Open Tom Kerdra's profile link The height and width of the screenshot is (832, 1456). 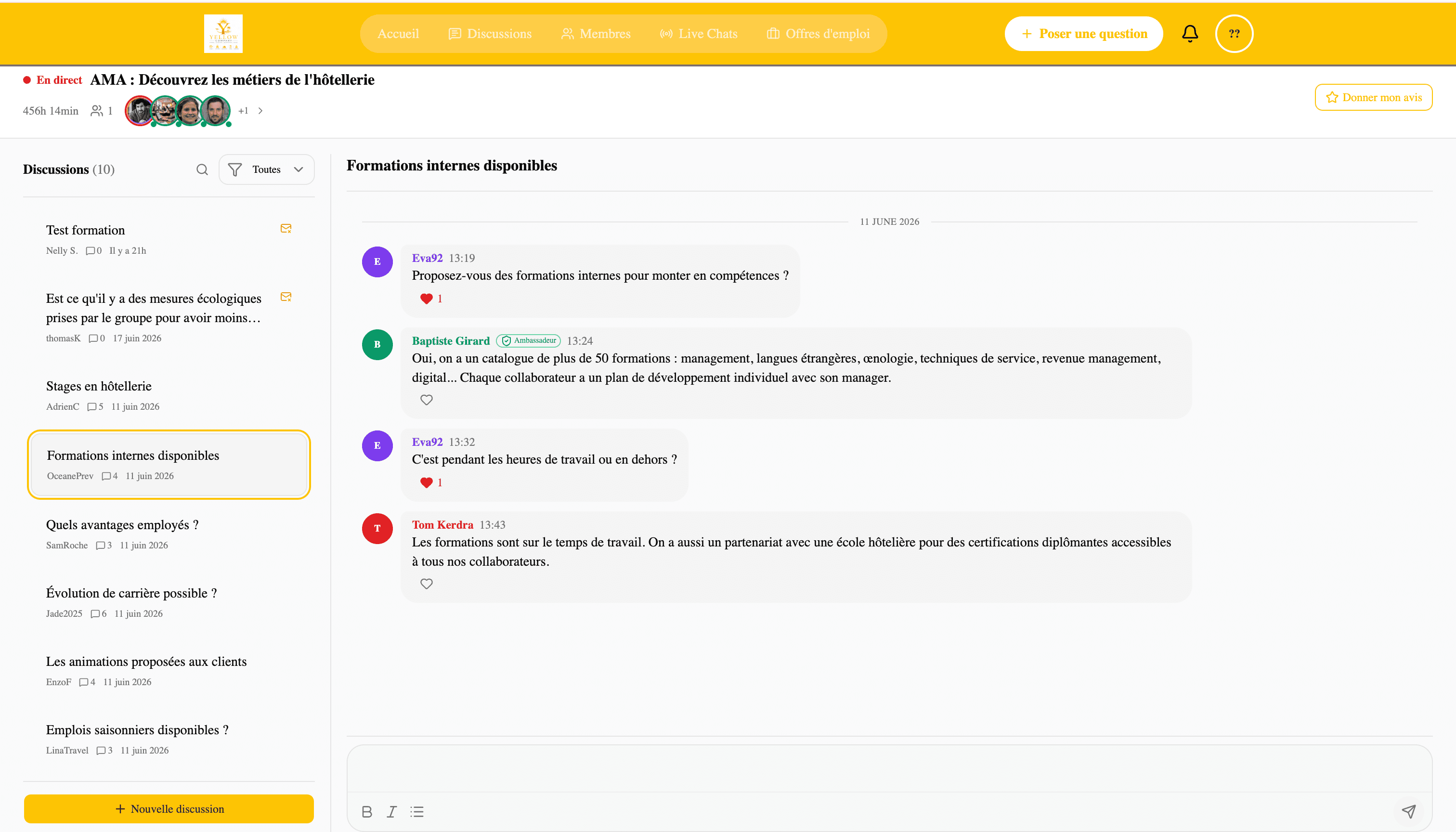tap(442, 525)
